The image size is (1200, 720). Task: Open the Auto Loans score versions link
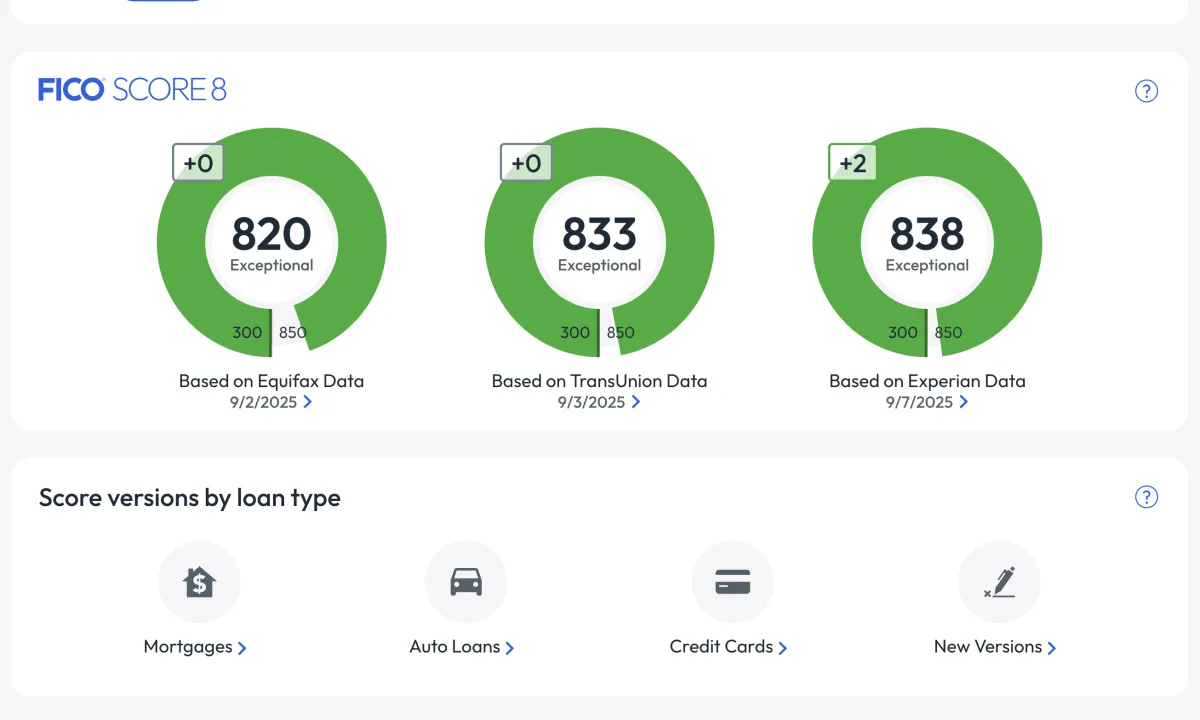(462, 647)
